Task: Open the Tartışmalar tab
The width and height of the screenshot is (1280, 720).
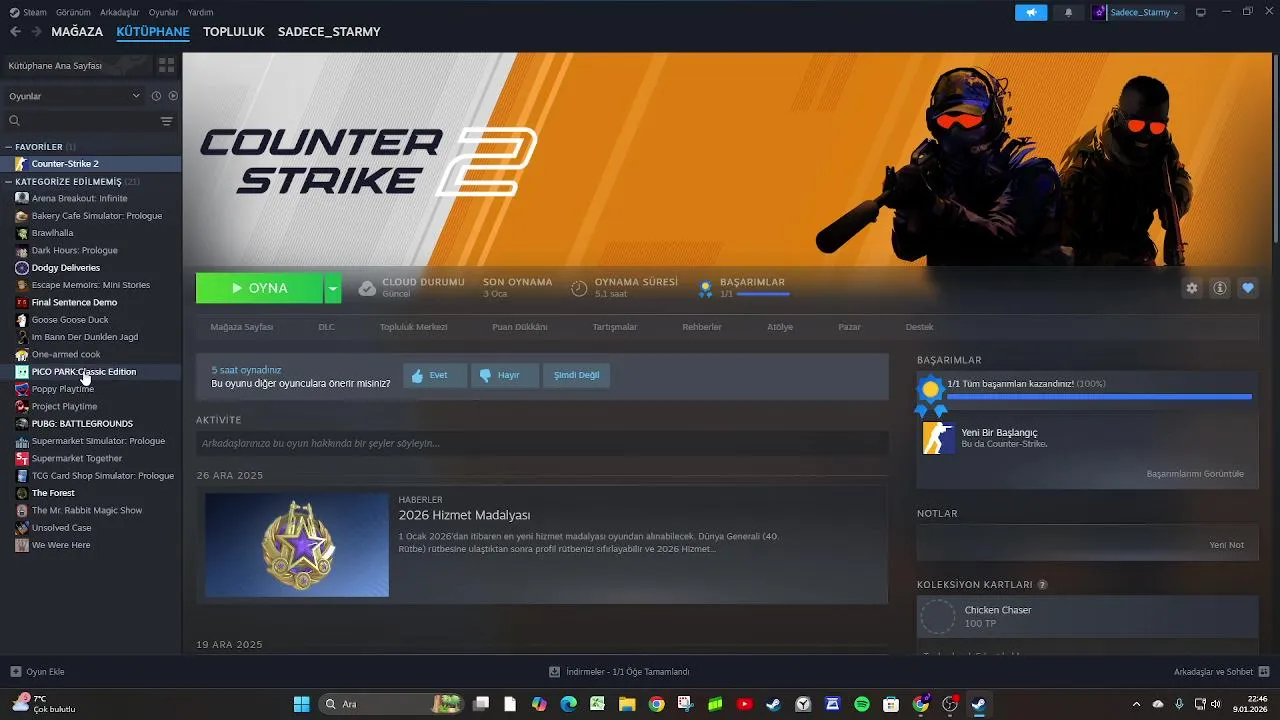Action: click(615, 327)
